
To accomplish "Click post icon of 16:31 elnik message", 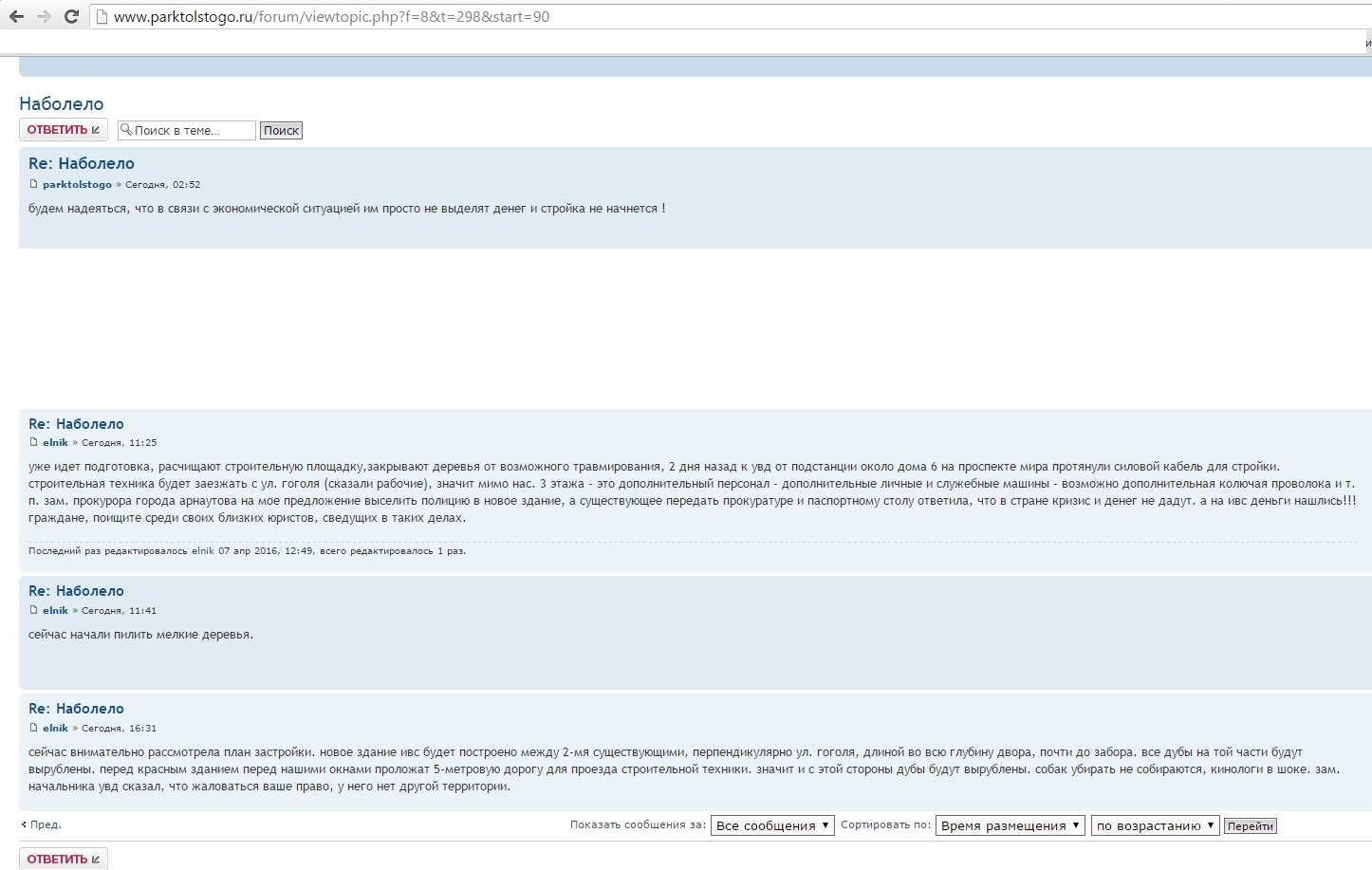I will (x=33, y=729).
